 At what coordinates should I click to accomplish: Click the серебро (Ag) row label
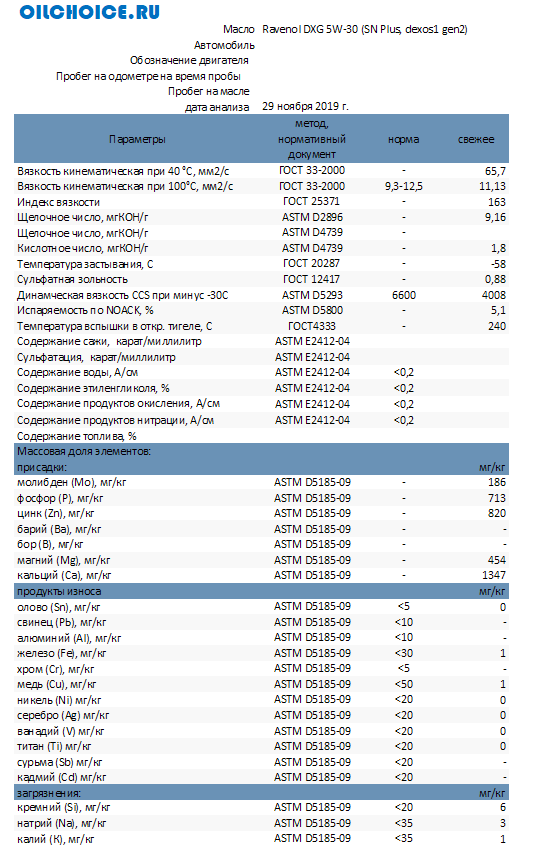[63, 716]
